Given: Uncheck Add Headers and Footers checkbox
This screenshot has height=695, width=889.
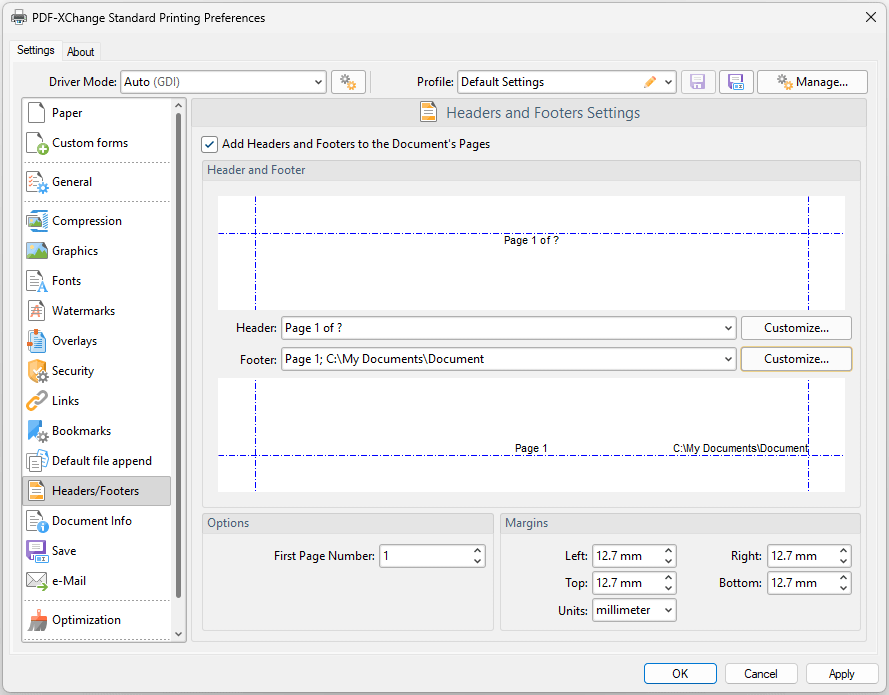Looking at the screenshot, I should [209, 144].
